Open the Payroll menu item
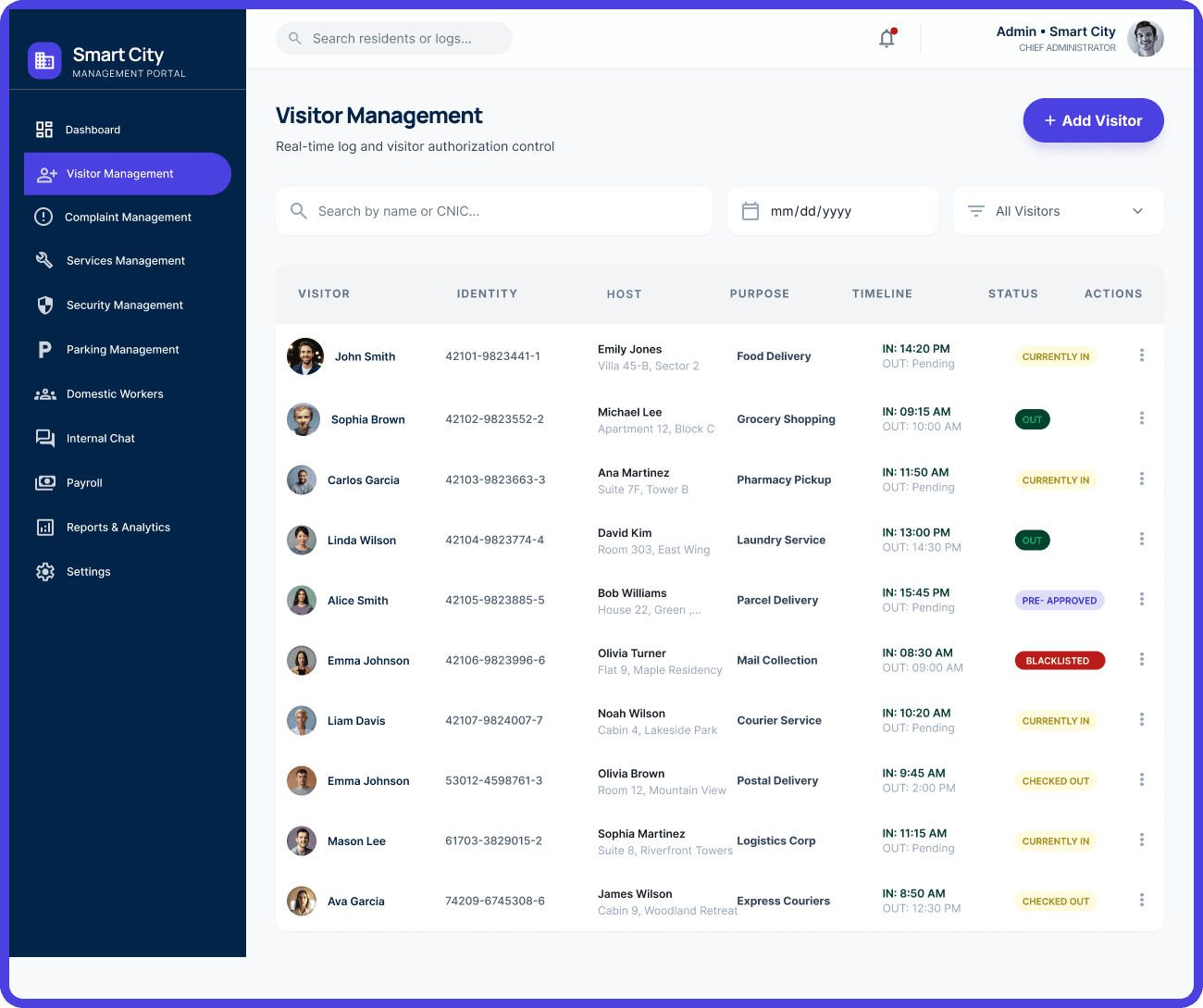Viewport: 1203px width, 1008px height. point(128,482)
